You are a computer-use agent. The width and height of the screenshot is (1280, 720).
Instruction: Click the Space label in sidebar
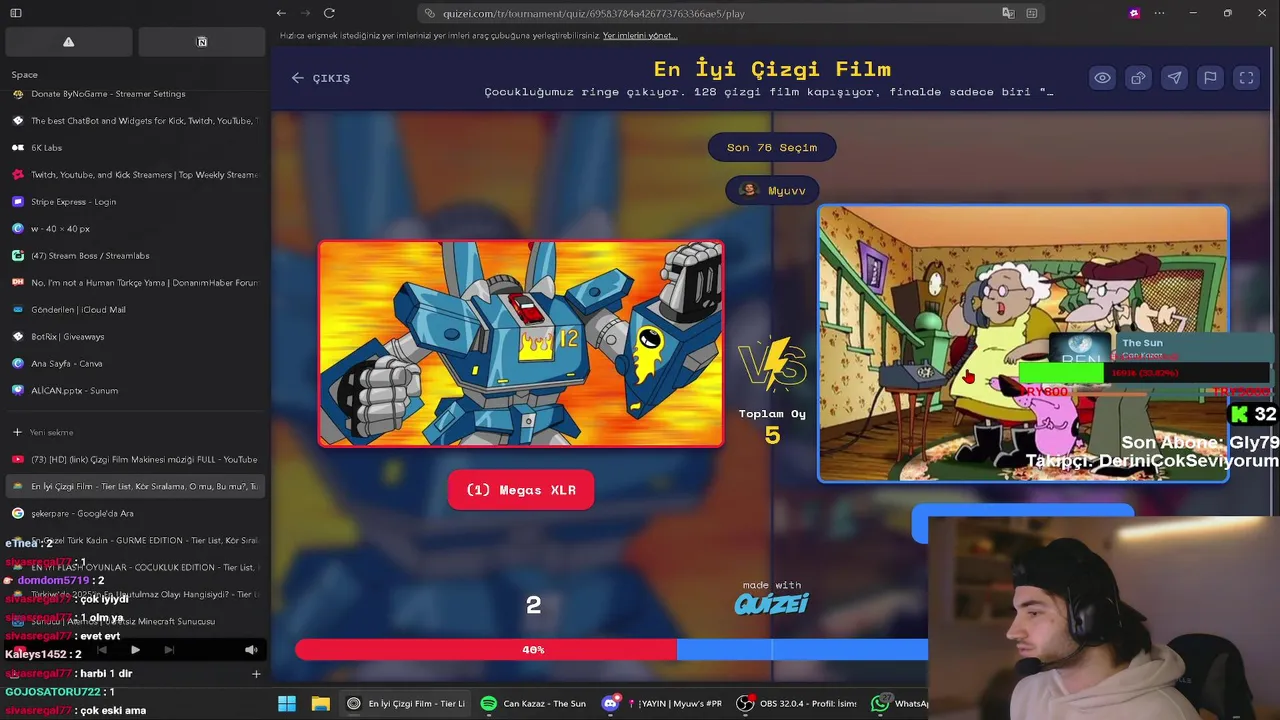(x=25, y=75)
